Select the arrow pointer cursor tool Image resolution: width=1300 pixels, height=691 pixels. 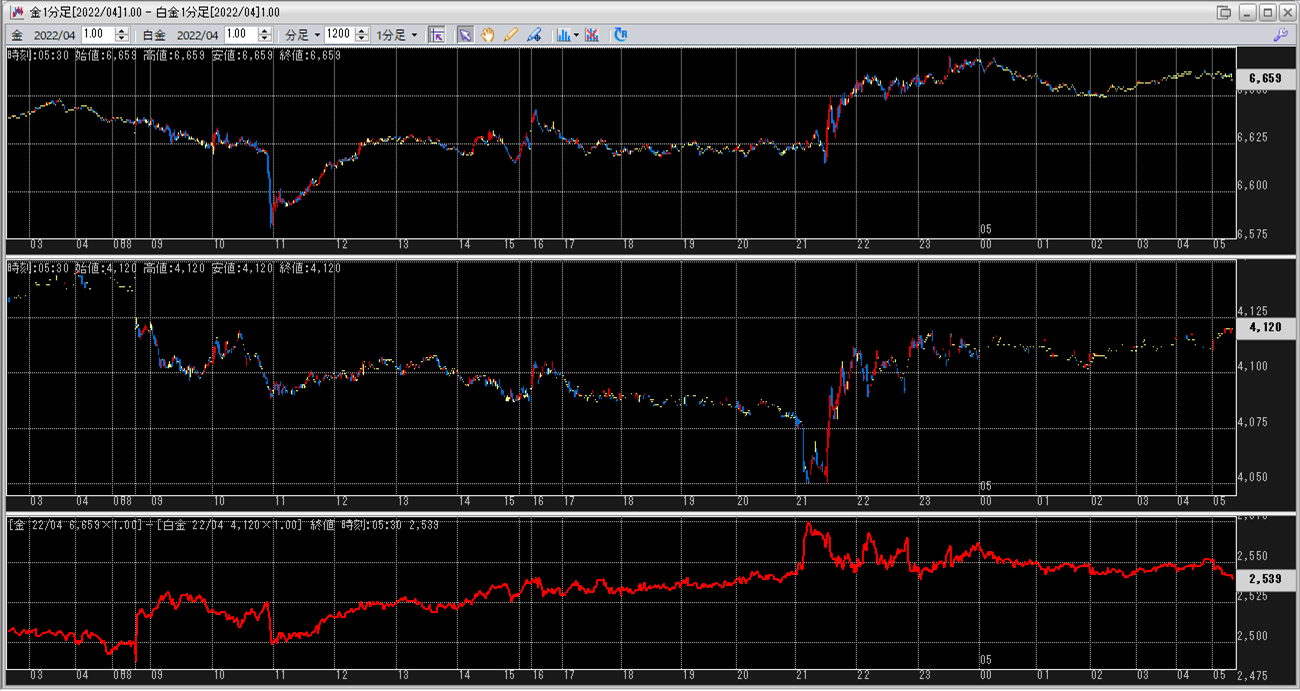(465, 34)
